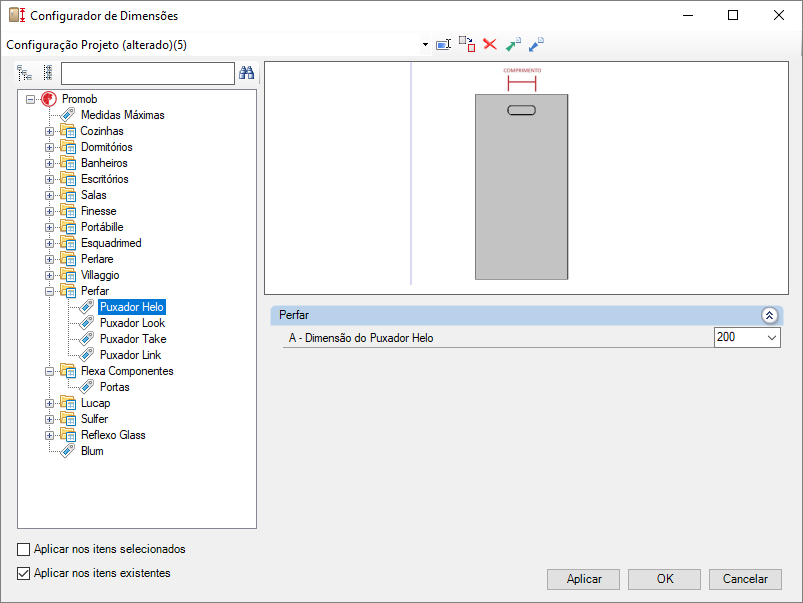Image resolution: width=803 pixels, height=603 pixels.
Task: Click the green export arrow icon
Action: pos(513,45)
